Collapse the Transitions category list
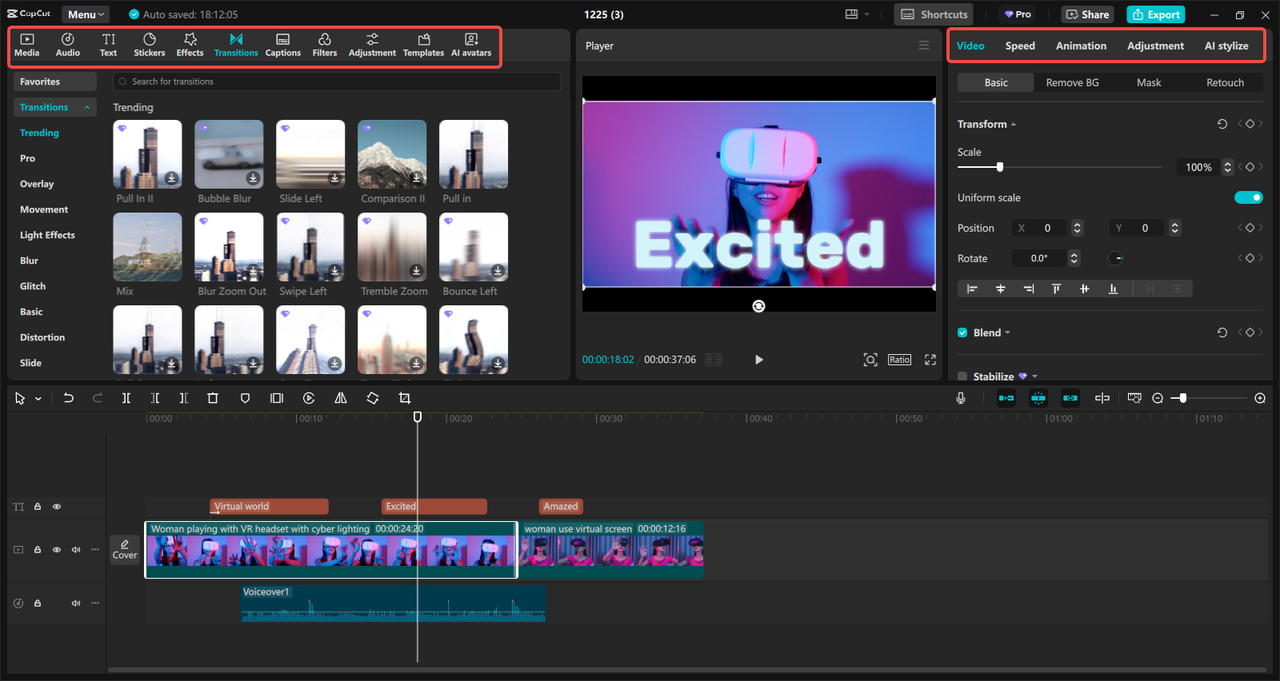 click(87, 107)
